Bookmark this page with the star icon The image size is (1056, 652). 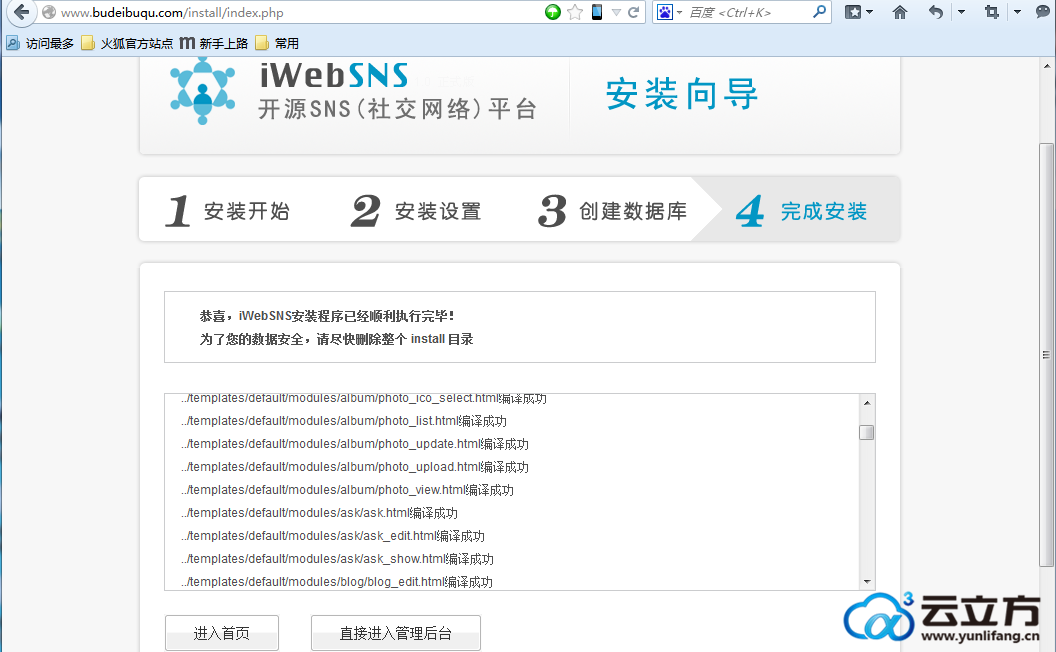point(574,12)
